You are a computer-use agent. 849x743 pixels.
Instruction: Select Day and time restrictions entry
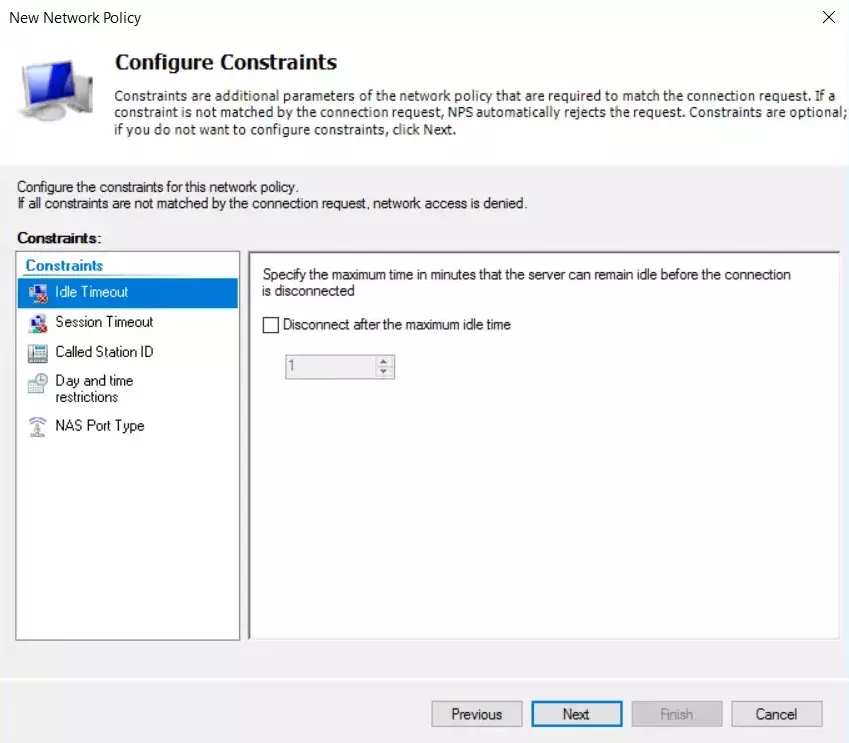click(x=96, y=388)
